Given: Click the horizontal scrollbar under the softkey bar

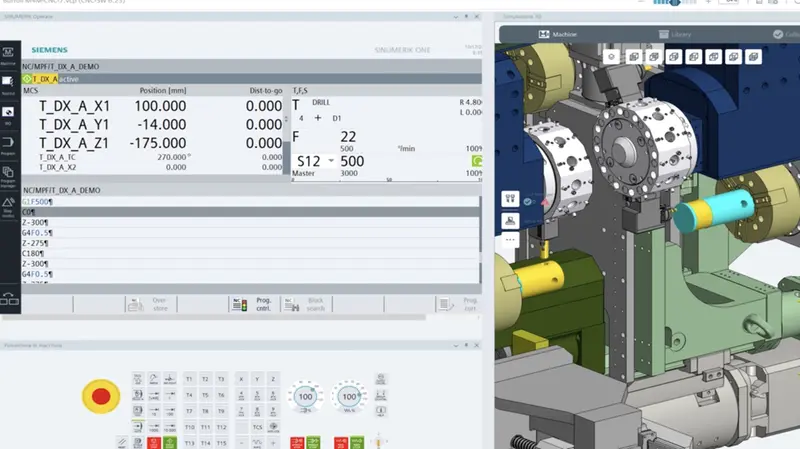Looking at the screenshot, I should coord(213,317).
